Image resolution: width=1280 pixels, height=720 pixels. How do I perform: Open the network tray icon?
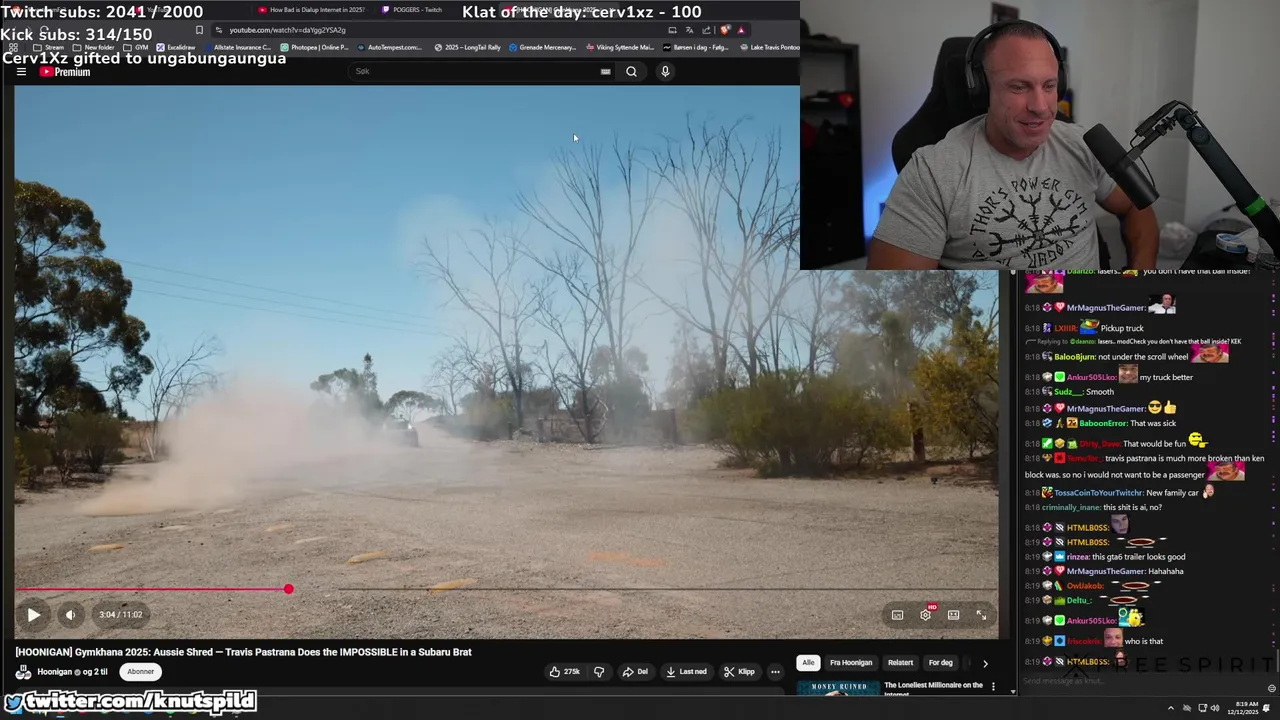point(1201,708)
